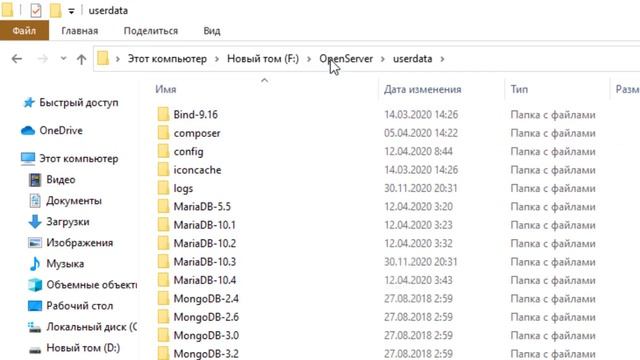The width and height of the screenshot is (640, 360).
Task: Switch to the Поделиться ribbon tab
Action: point(151,31)
